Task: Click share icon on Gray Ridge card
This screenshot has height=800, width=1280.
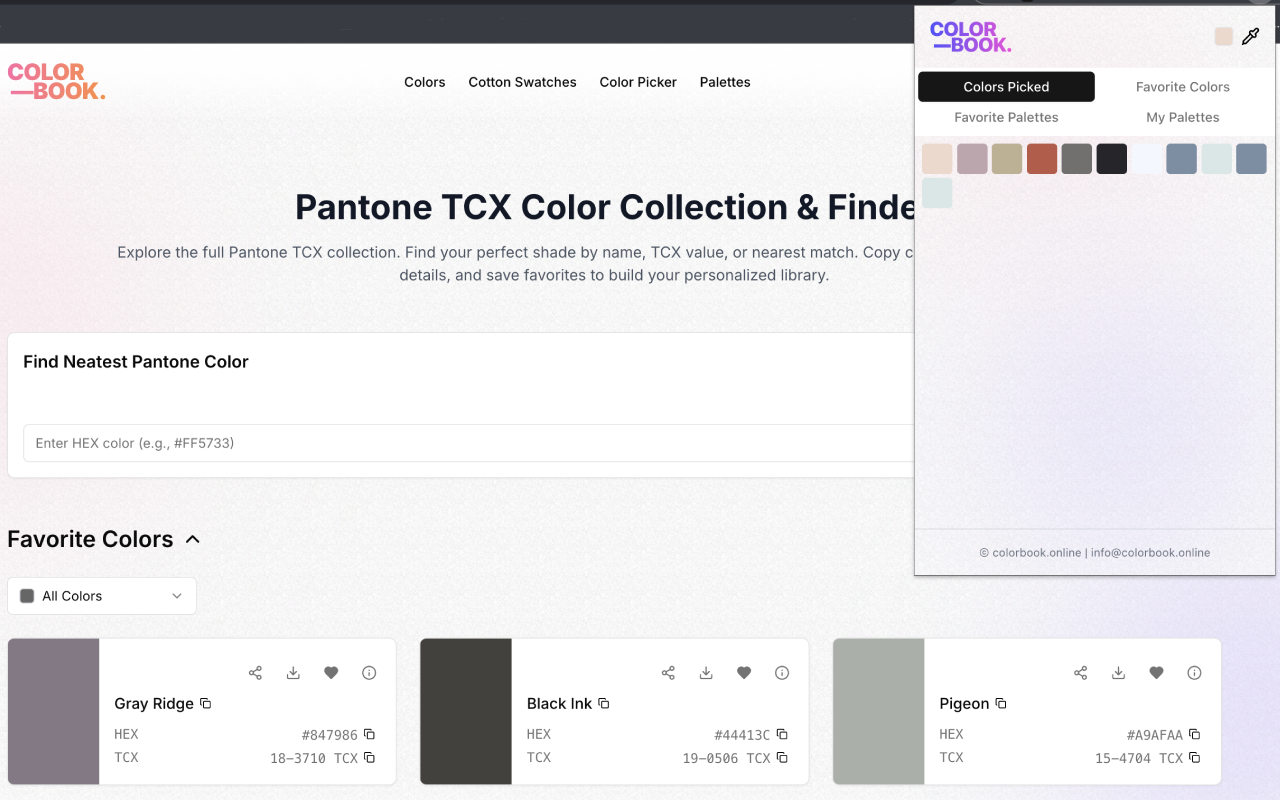Action: [x=256, y=673]
